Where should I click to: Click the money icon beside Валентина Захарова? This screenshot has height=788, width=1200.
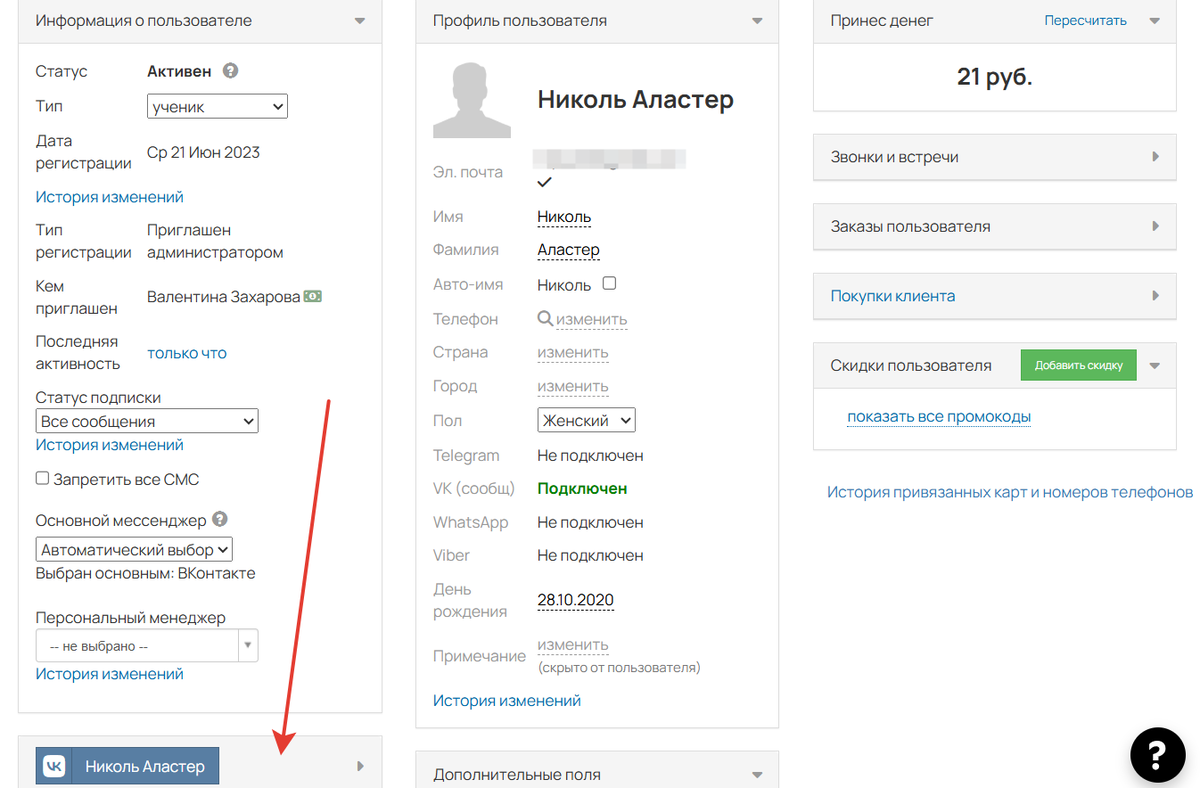click(313, 297)
